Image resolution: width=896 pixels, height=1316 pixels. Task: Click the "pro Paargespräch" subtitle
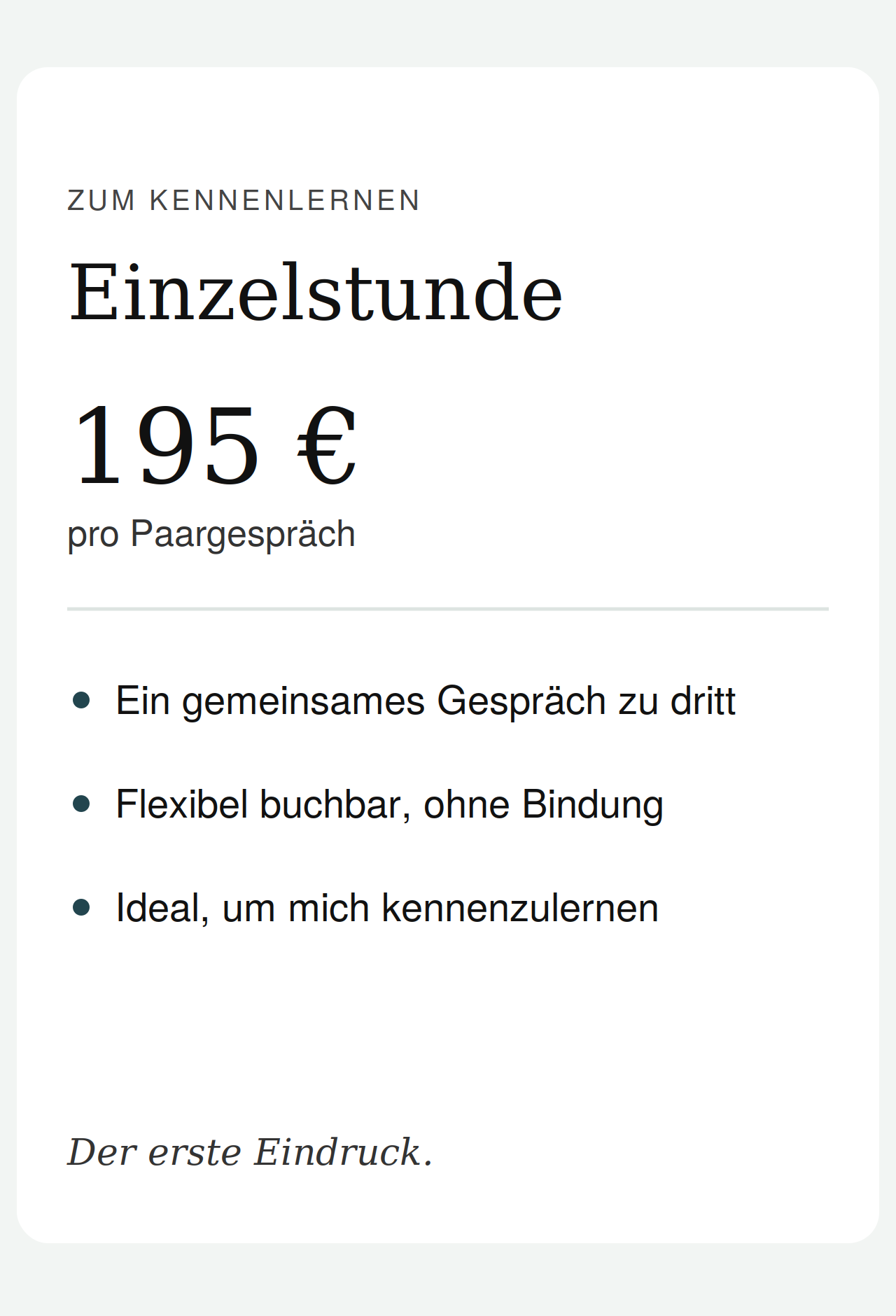click(211, 535)
